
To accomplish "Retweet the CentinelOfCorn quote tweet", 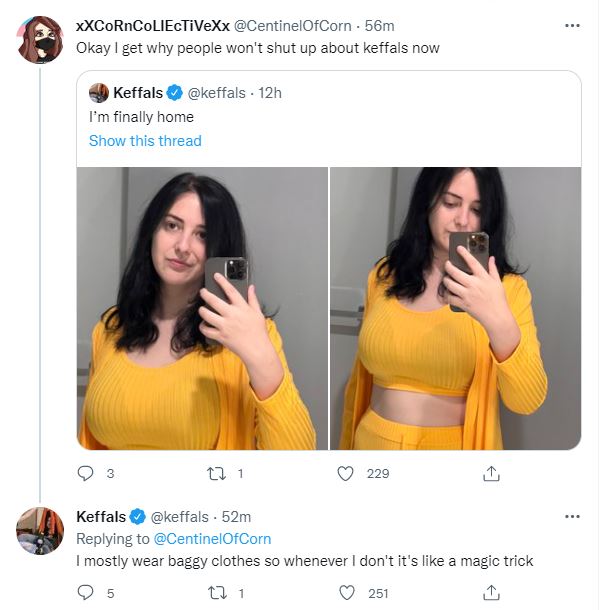I will coord(216,473).
